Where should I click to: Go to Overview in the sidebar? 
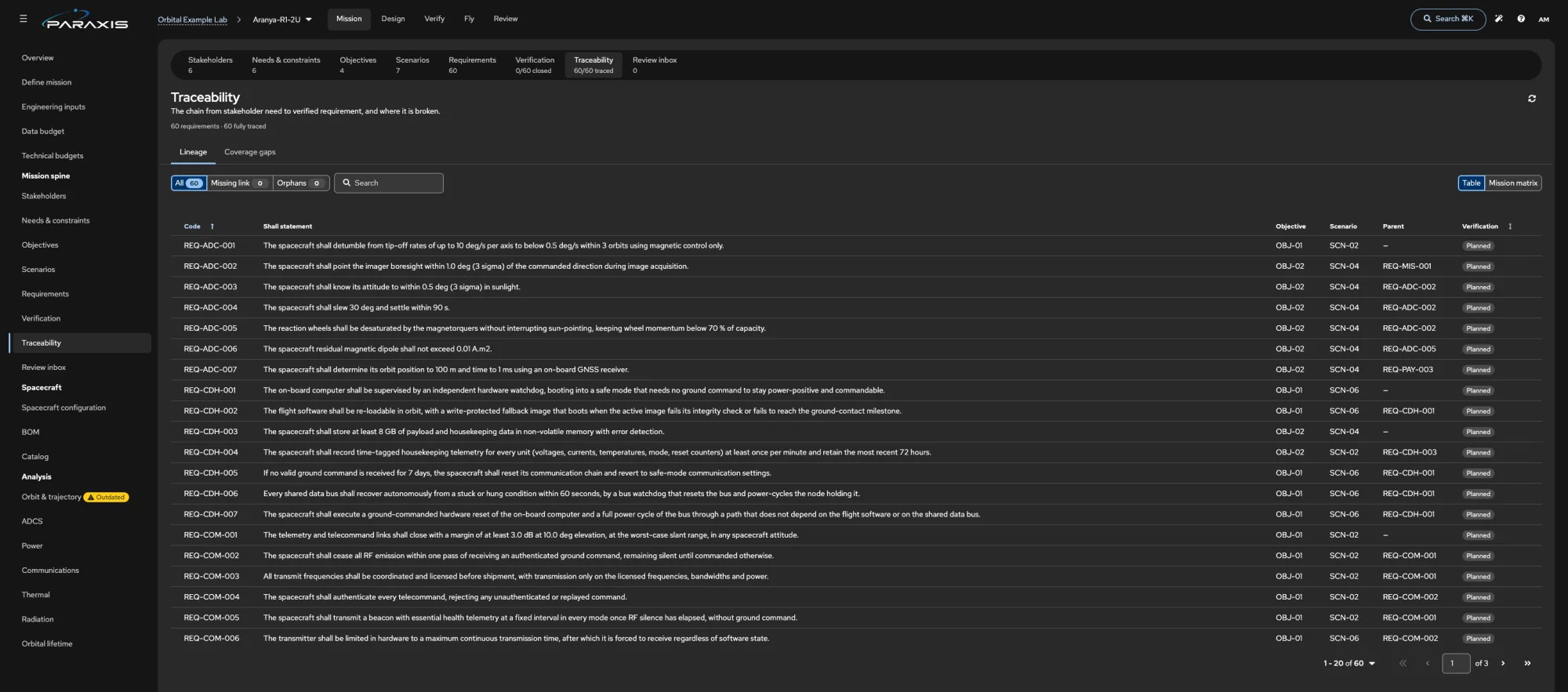click(38, 58)
